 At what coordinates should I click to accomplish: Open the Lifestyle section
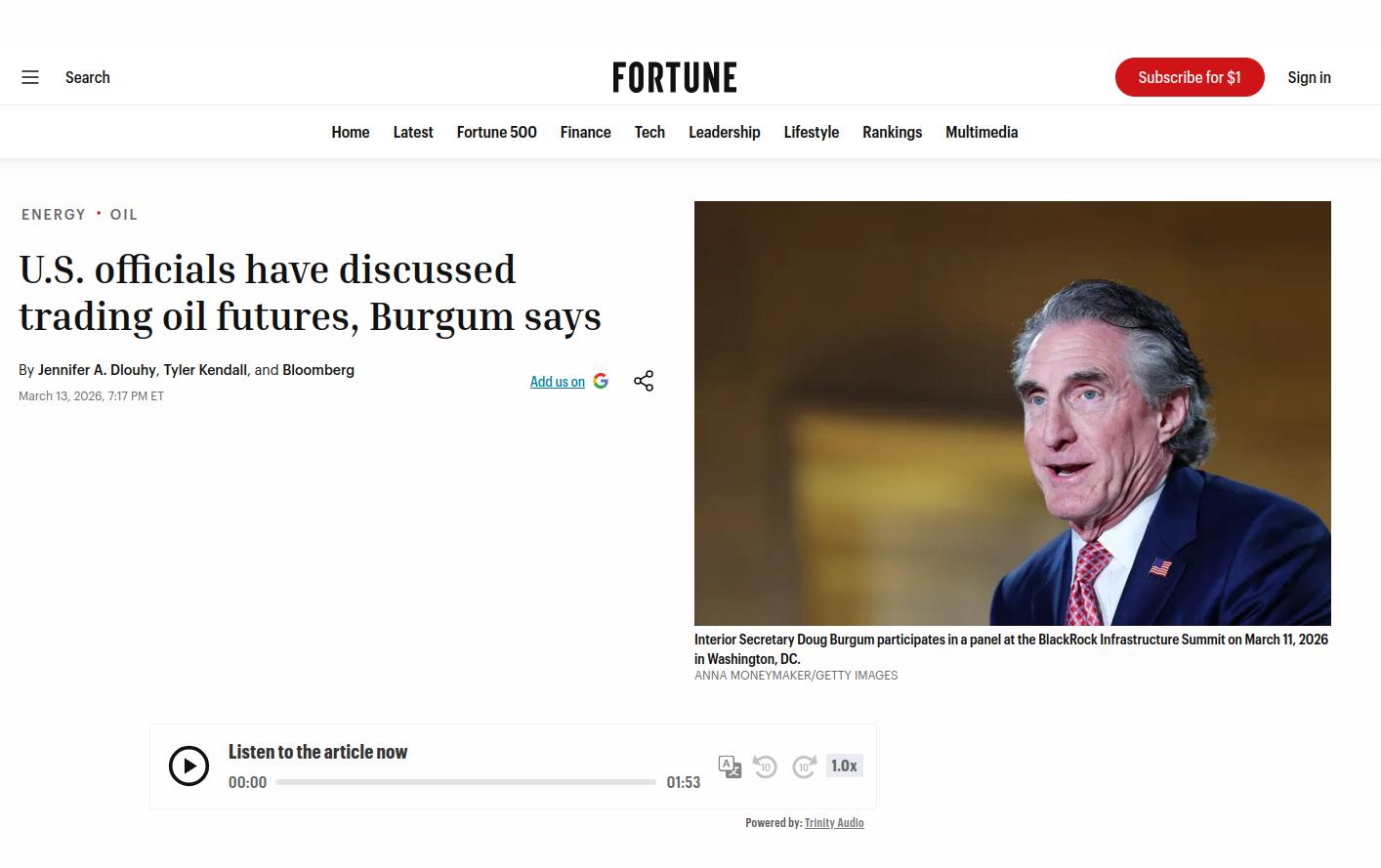point(812,132)
